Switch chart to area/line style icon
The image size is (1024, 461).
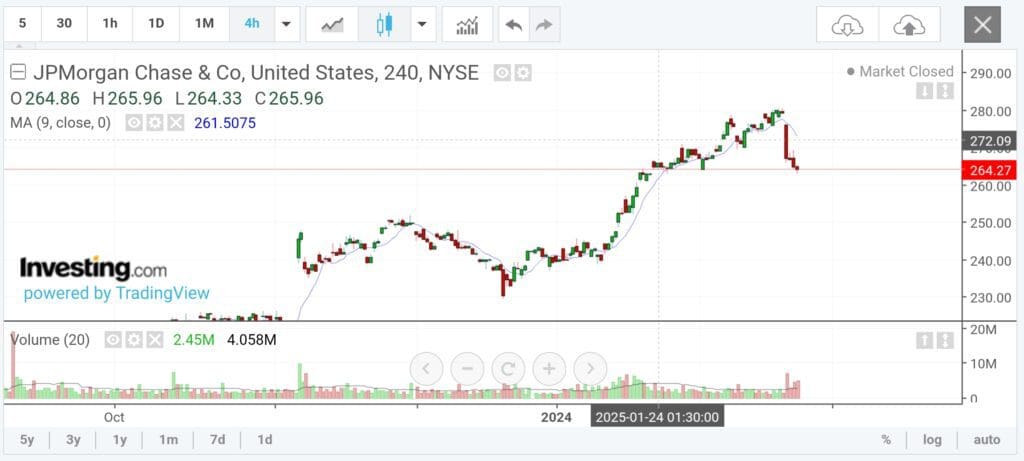[x=332, y=24]
